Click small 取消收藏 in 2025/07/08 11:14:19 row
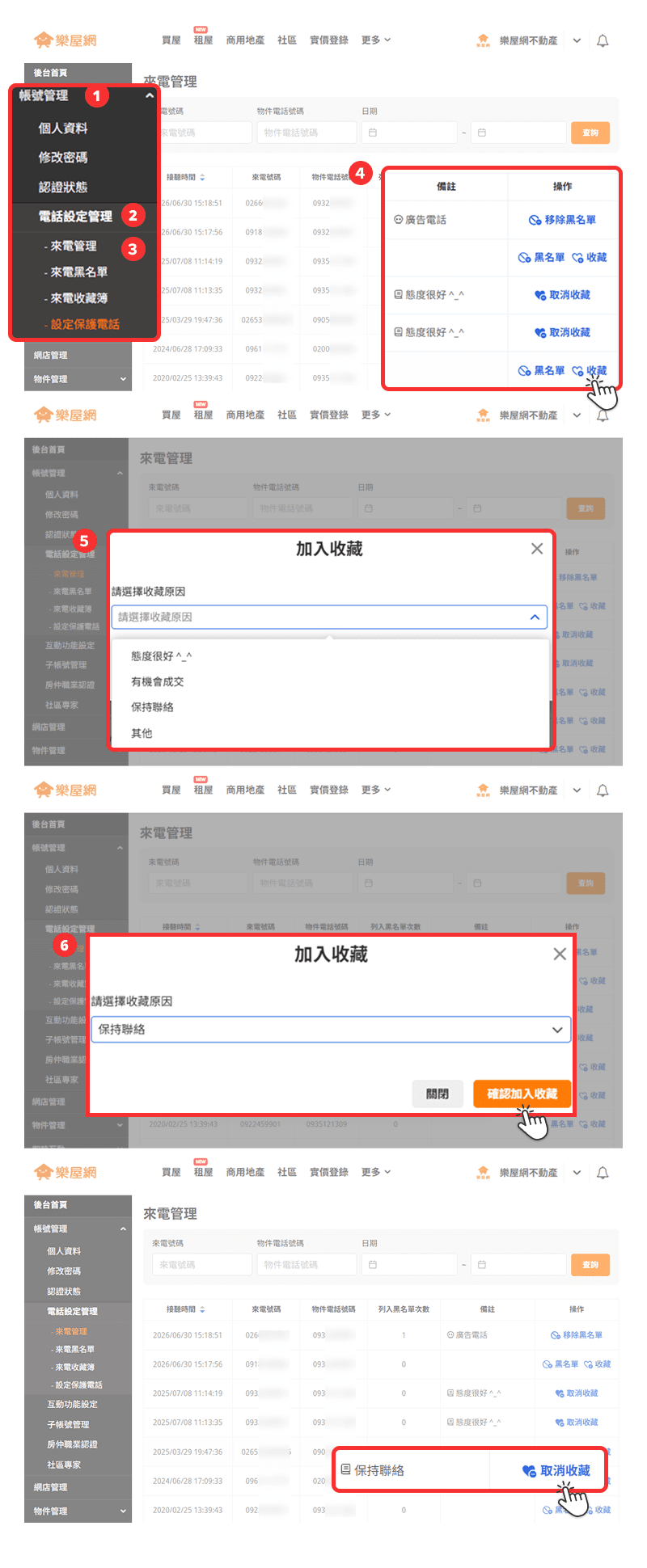647x1568 pixels. pos(577,1393)
